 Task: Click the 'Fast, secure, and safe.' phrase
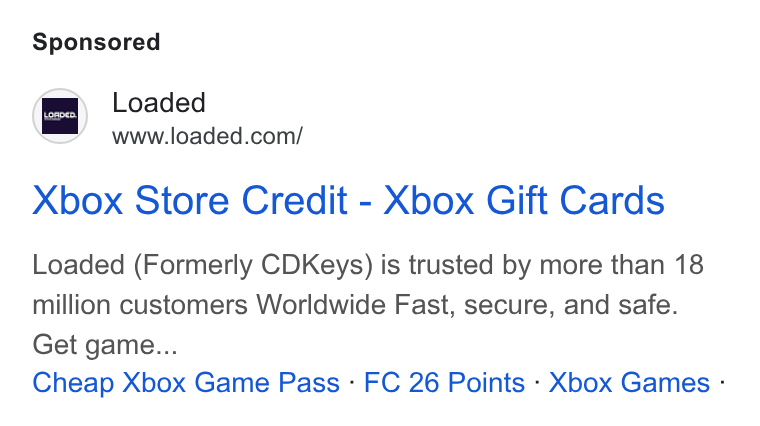(x=536, y=305)
